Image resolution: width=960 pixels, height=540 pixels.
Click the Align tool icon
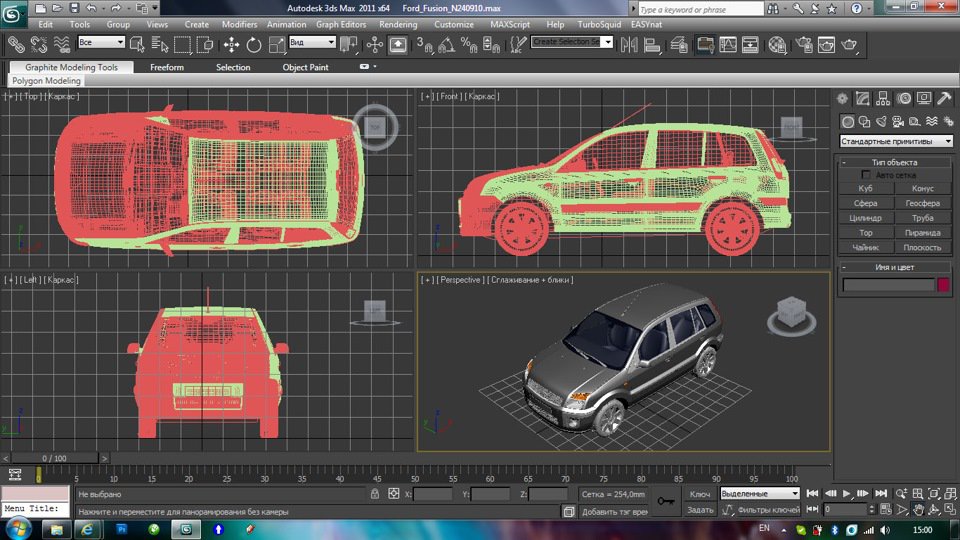coord(651,44)
